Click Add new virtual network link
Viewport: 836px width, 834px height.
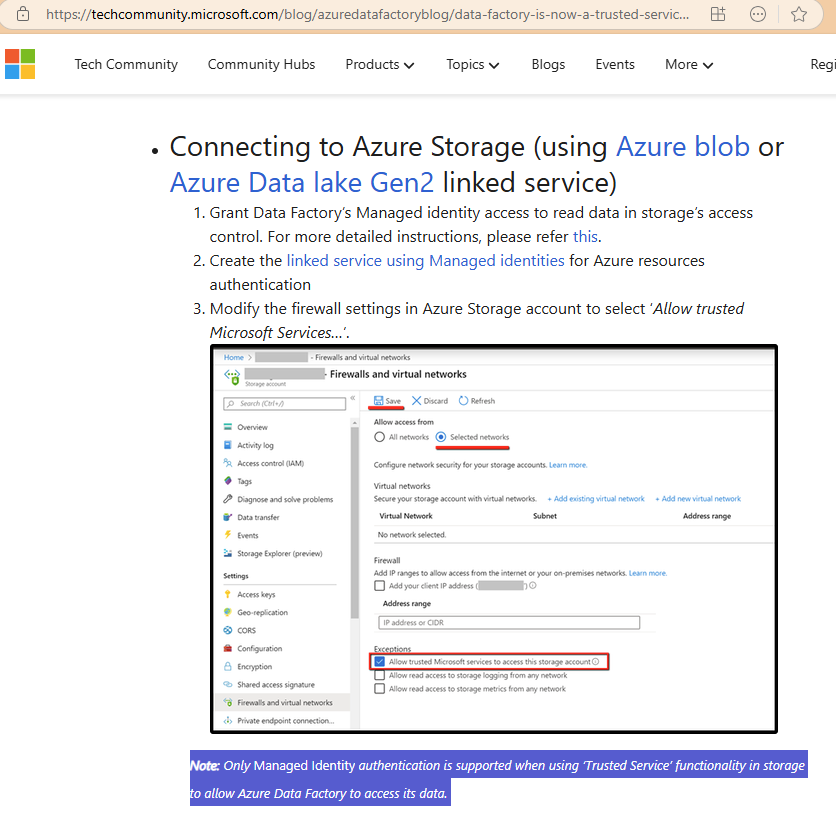pyautogui.click(x=698, y=499)
